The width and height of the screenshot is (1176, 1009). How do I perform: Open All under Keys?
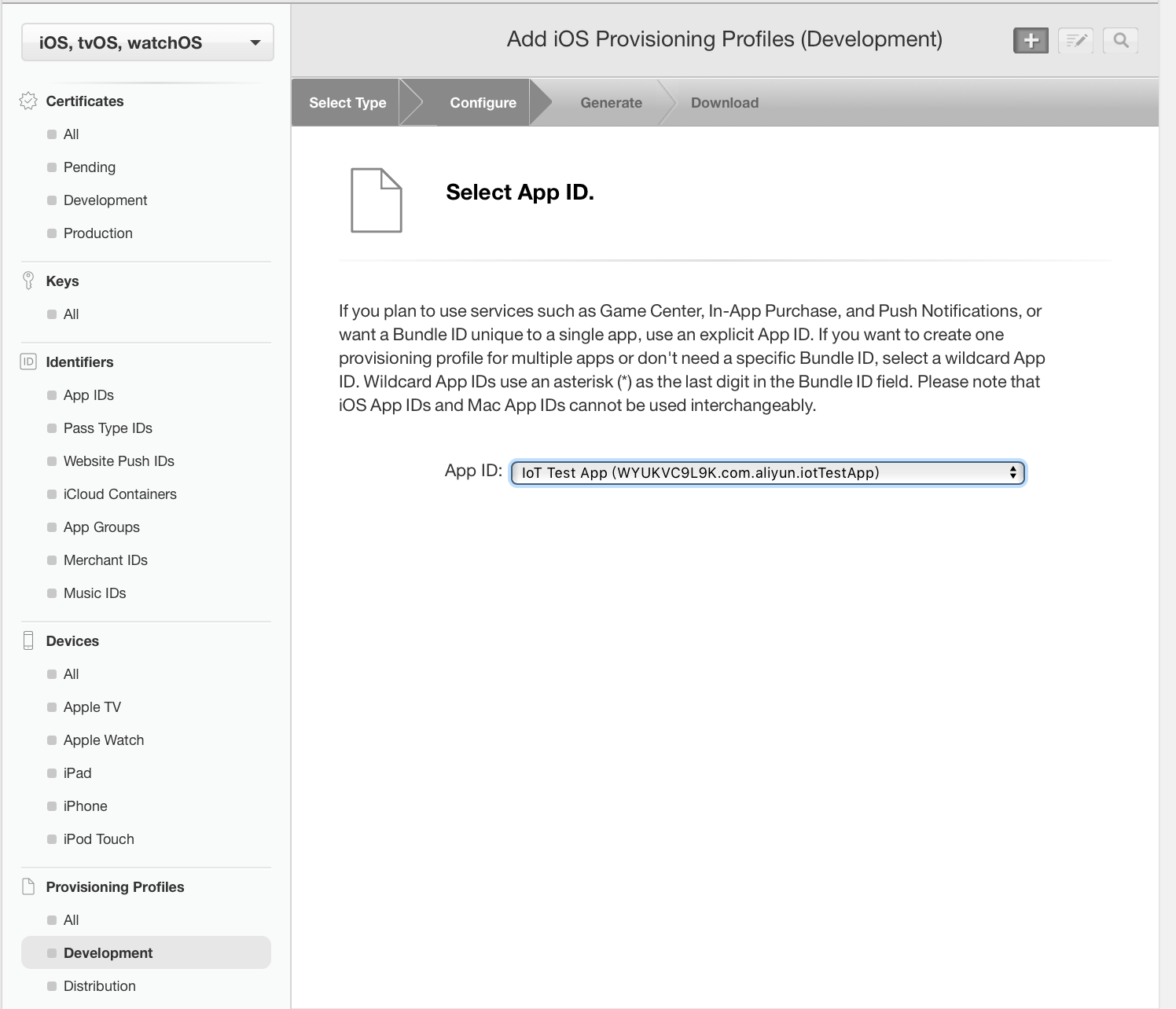tap(71, 314)
